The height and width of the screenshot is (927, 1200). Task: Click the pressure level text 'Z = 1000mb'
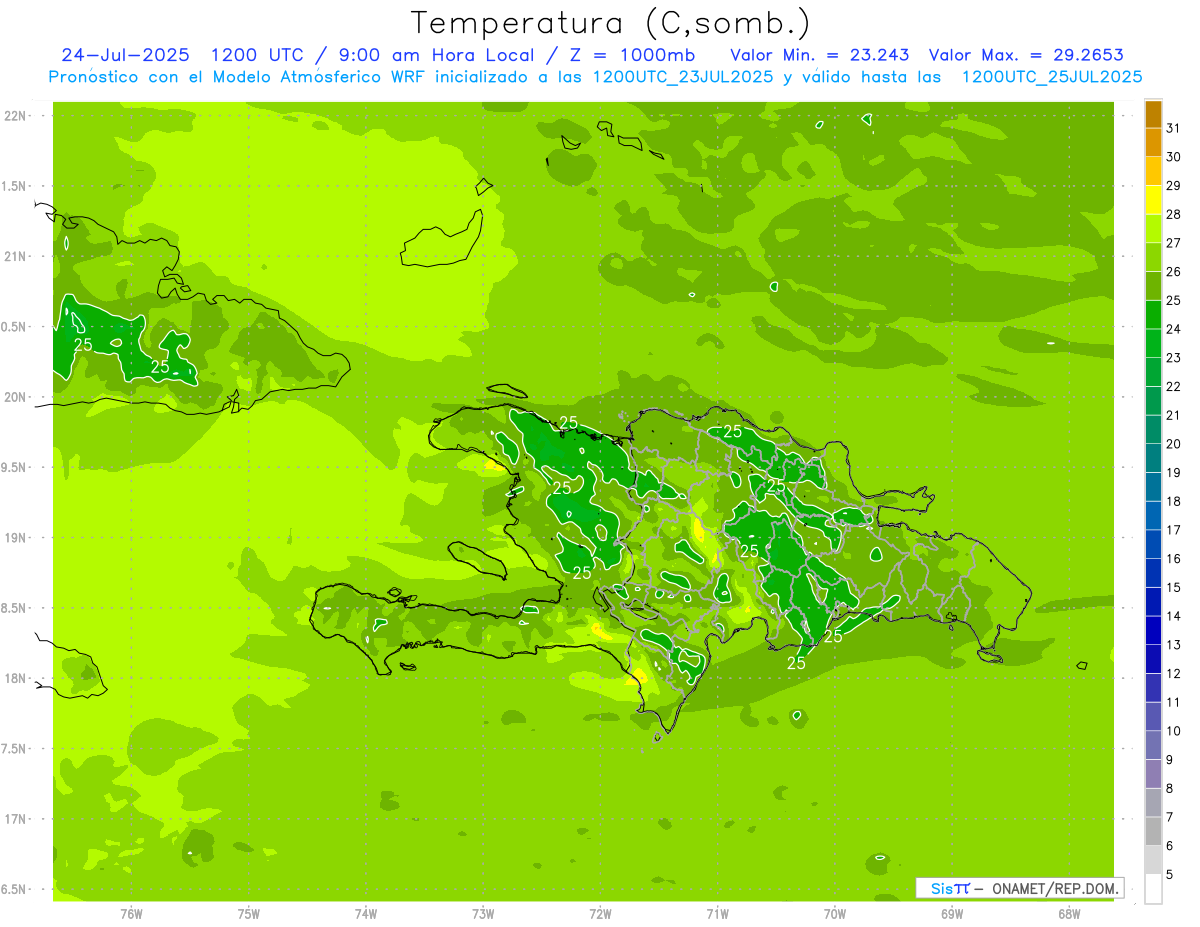pos(640,55)
